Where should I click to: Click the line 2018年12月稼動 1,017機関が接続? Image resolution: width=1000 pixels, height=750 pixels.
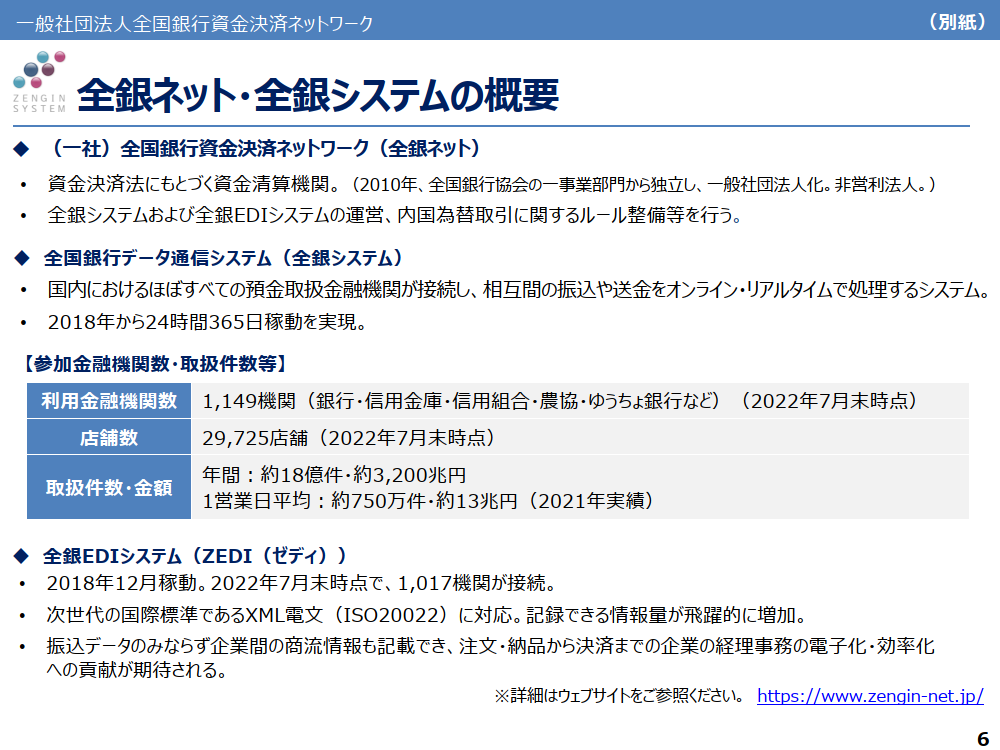(x=302, y=582)
